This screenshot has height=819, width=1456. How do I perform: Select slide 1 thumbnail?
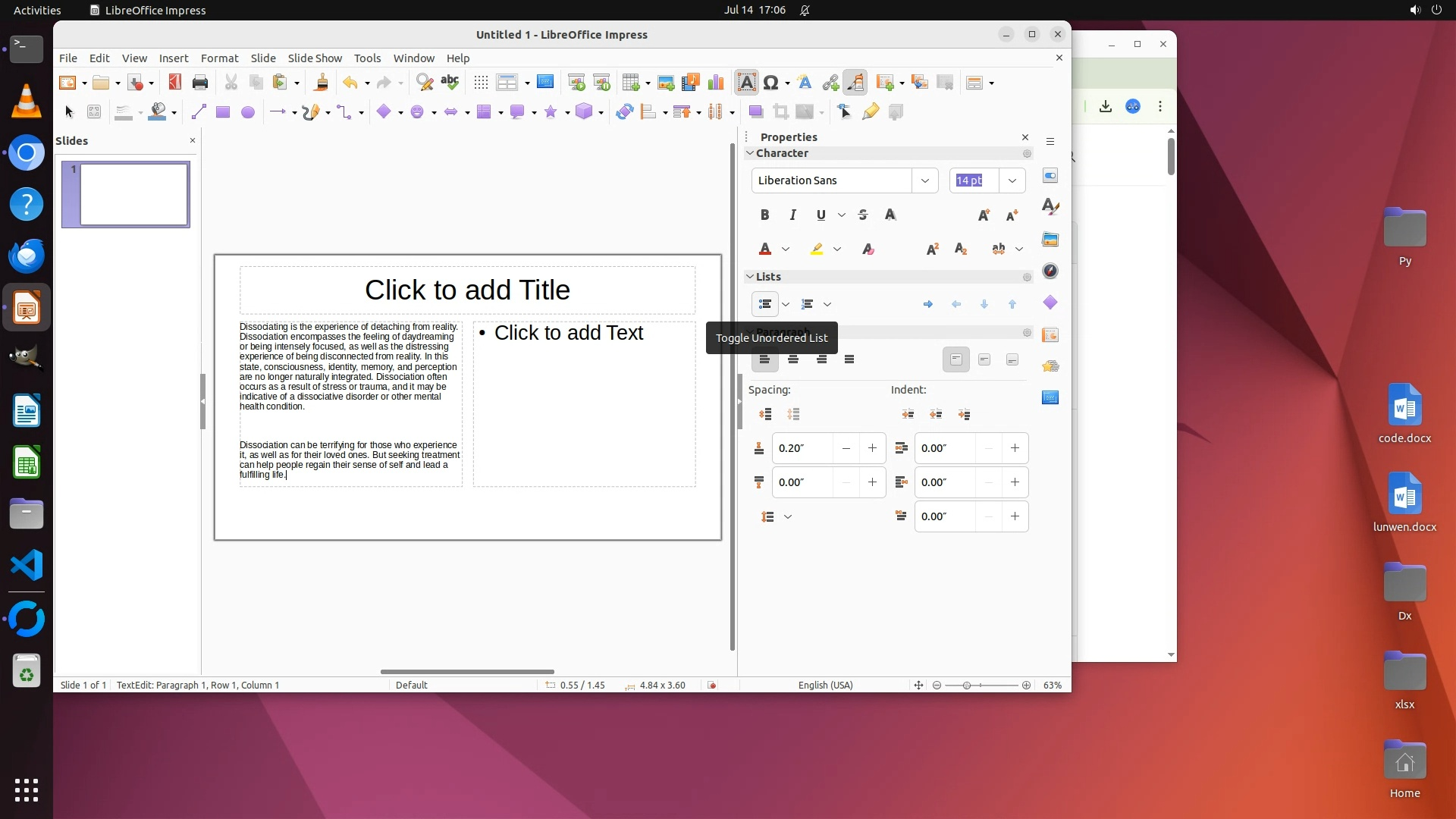(133, 194)
